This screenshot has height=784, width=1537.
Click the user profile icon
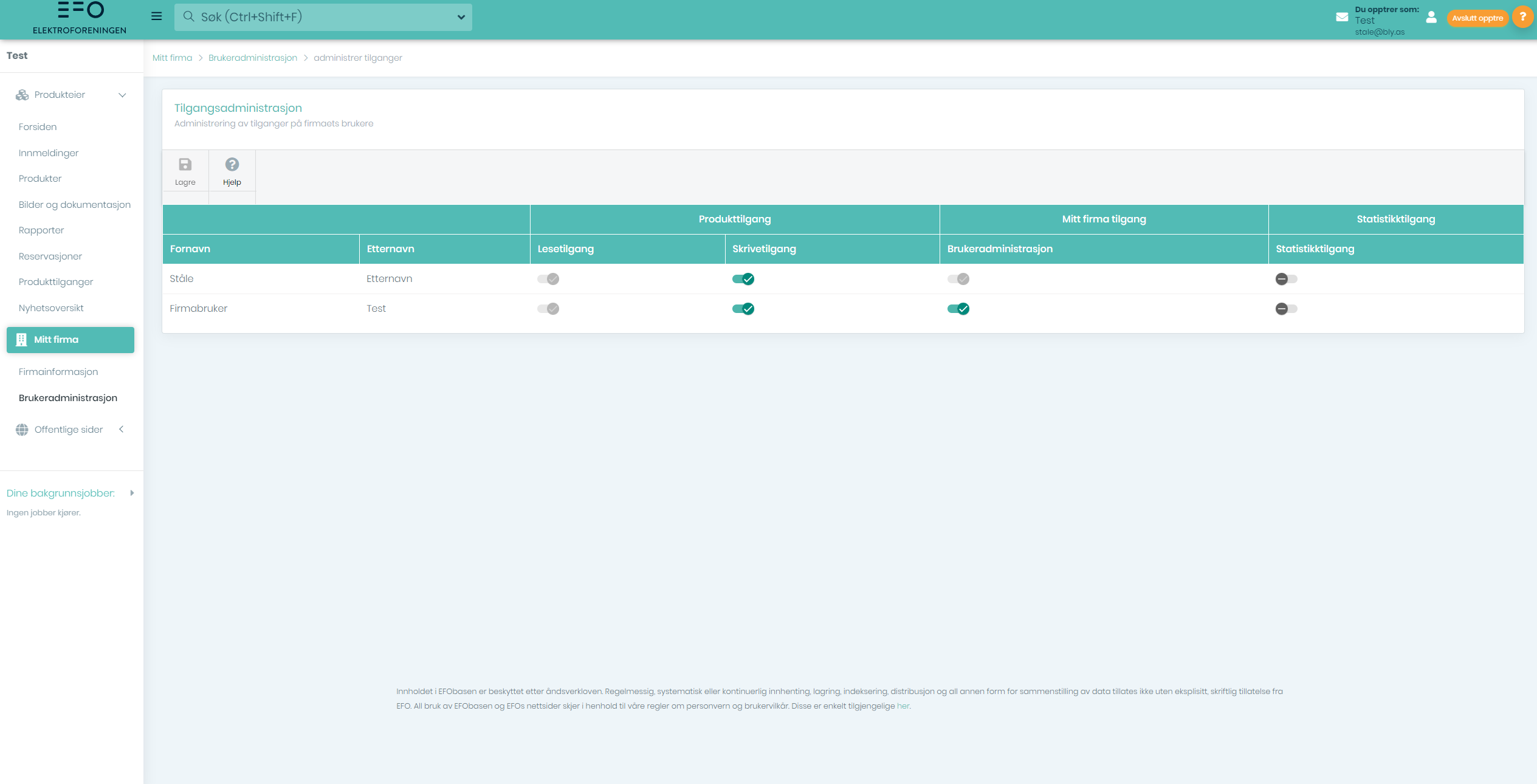[x=1431, y=18]
